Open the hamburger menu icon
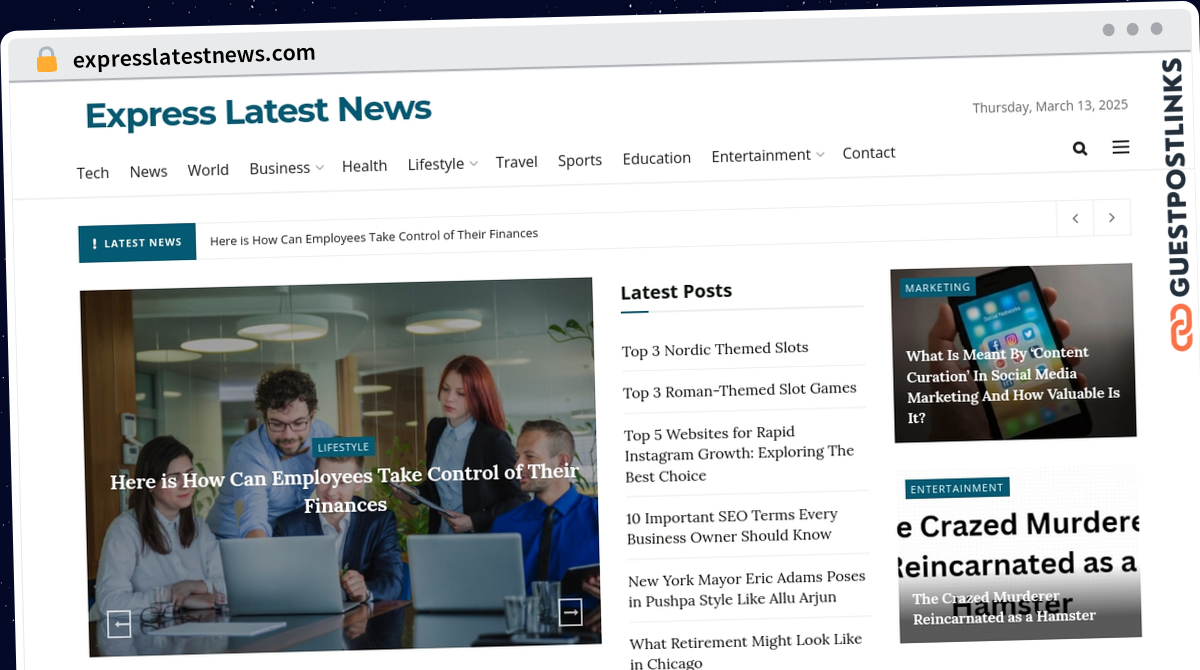 tap(1121, 147)
